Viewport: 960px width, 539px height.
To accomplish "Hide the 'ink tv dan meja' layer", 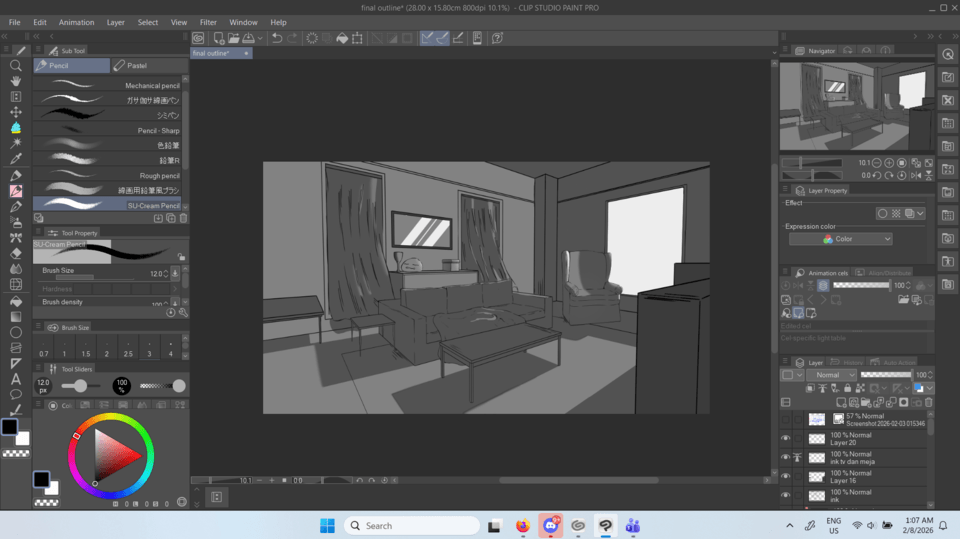I will (786, 458).
